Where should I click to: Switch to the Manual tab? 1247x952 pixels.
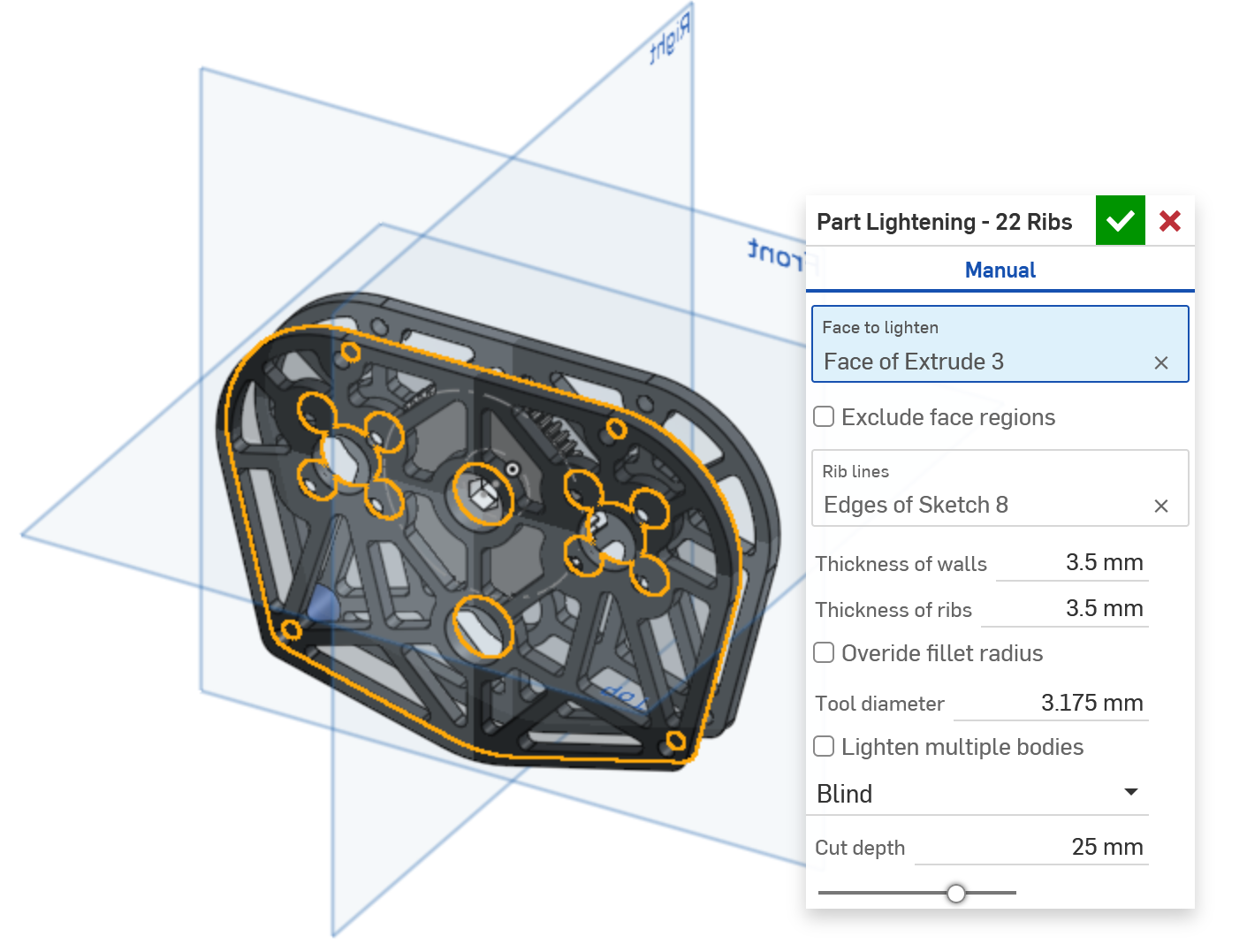[x=1000, y=270]
